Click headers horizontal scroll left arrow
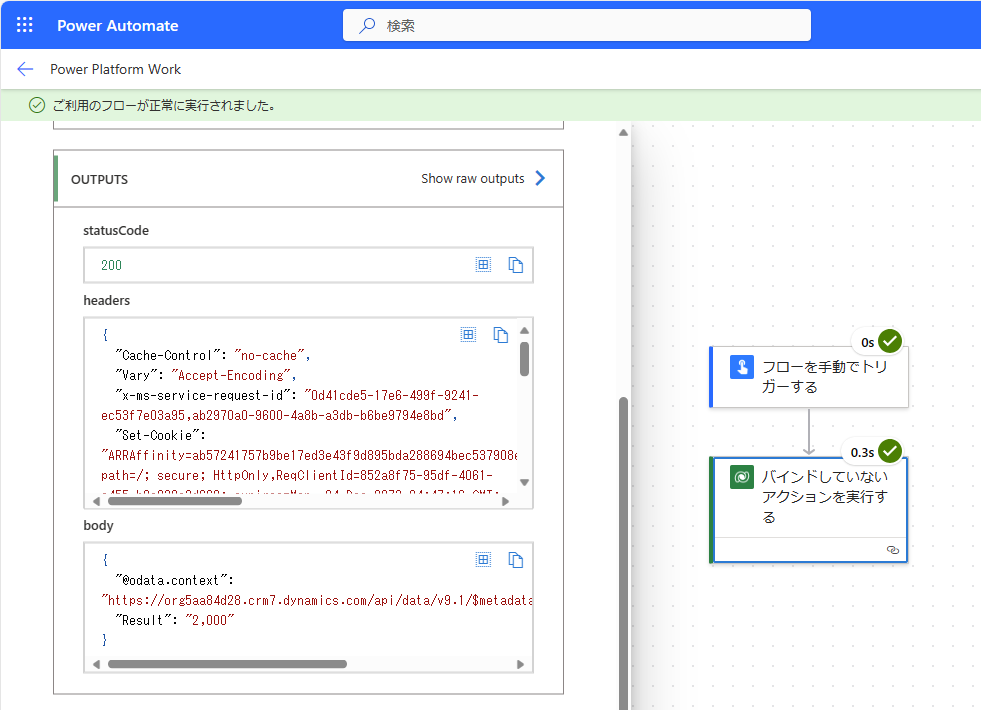This screenshot has width=981, height=710. click(96, 501)
